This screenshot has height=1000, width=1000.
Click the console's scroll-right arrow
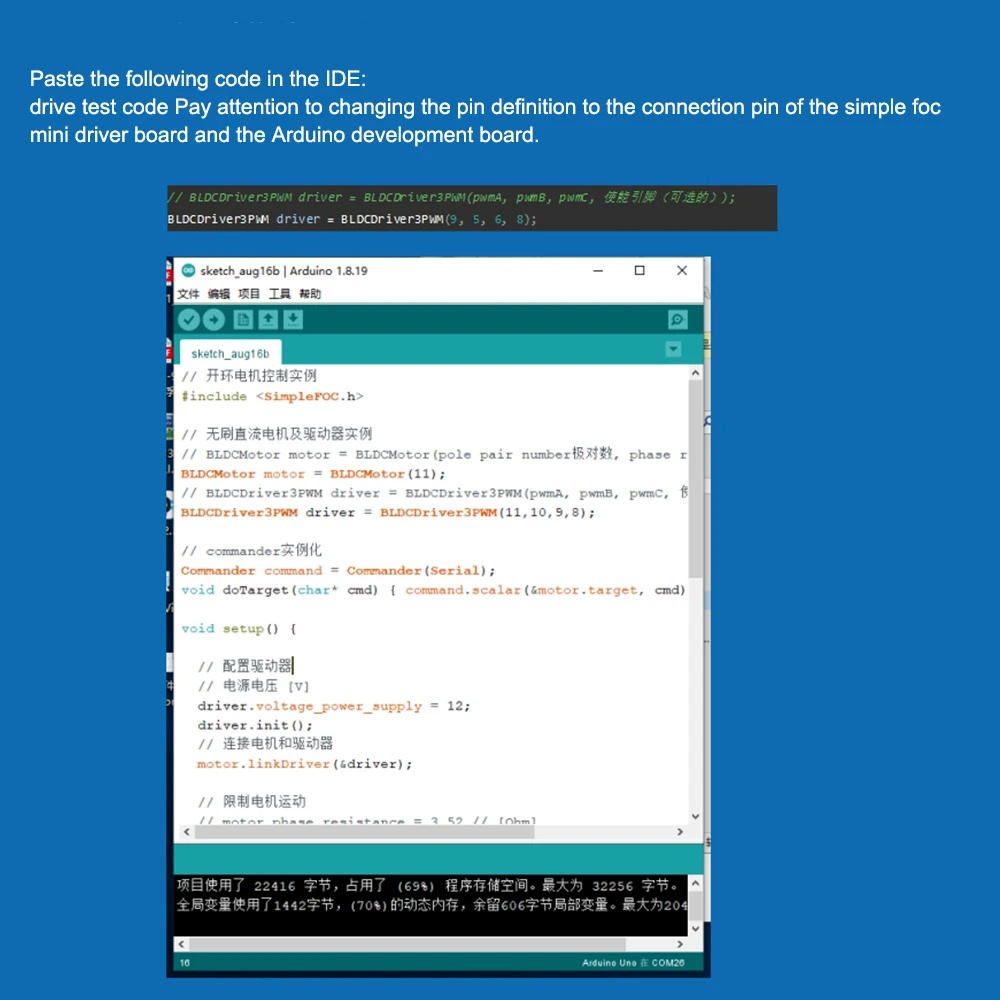coord(680,944)
